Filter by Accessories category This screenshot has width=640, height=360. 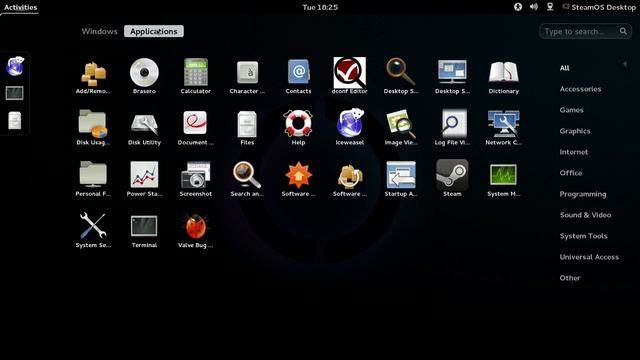tap(580, 89)
